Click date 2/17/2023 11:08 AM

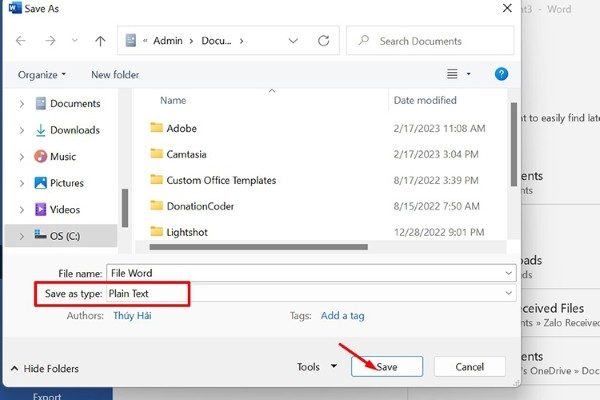coord(439,129)
